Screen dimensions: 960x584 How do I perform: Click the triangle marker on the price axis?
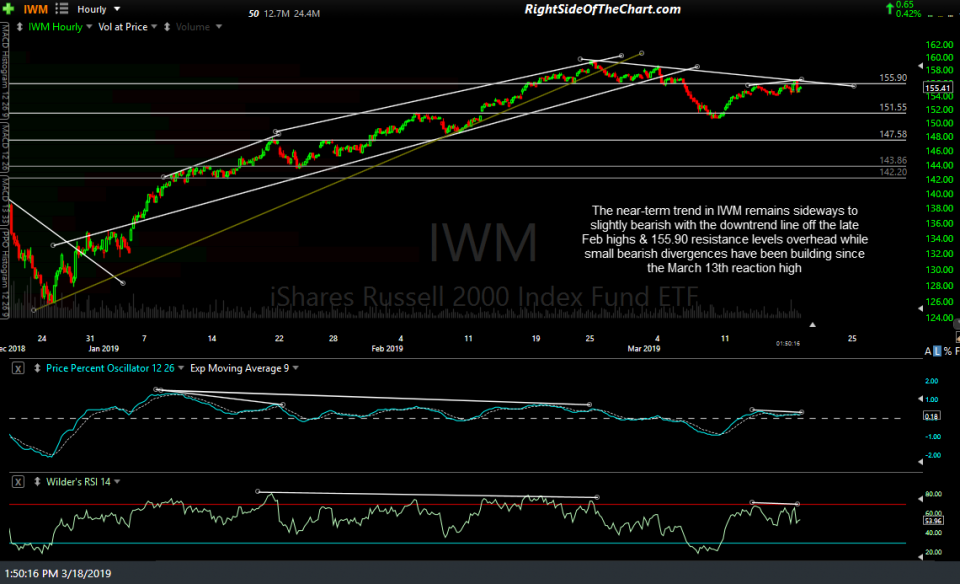click(x=919, y=67)
